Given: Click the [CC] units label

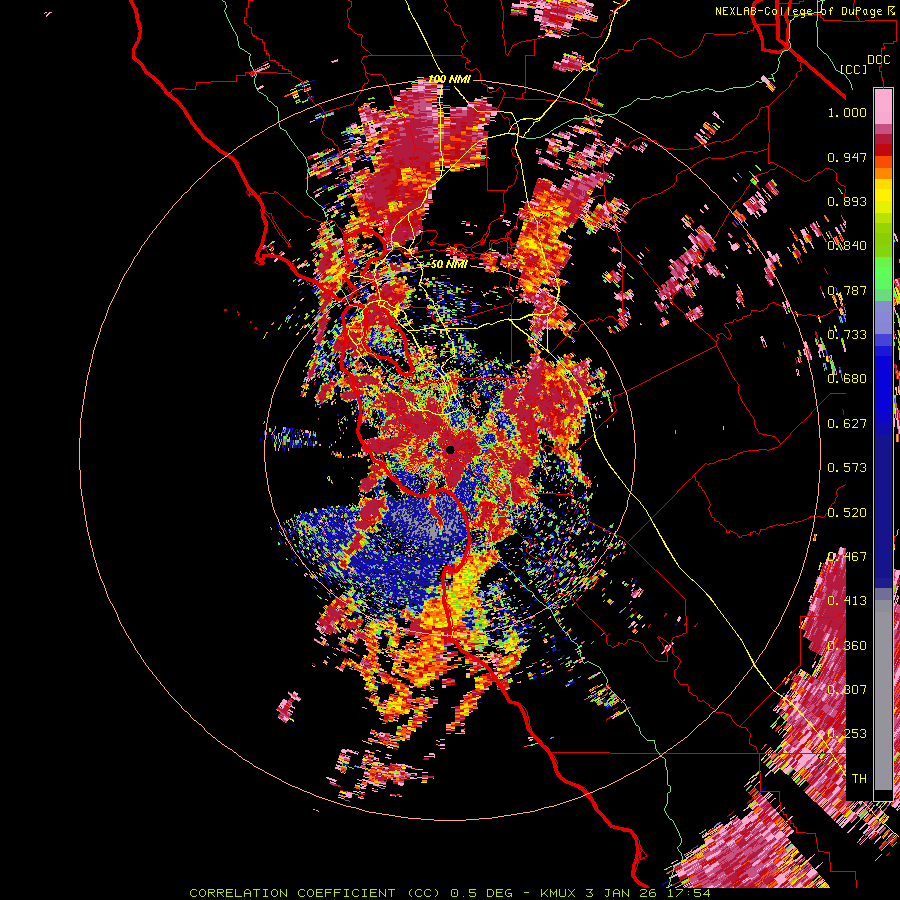Looking at the screenshot, I should (x=853, y=69).
